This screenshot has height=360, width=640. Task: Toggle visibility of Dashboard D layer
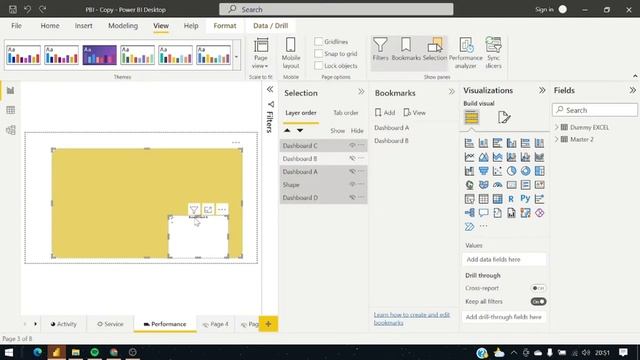pos(352,198)
